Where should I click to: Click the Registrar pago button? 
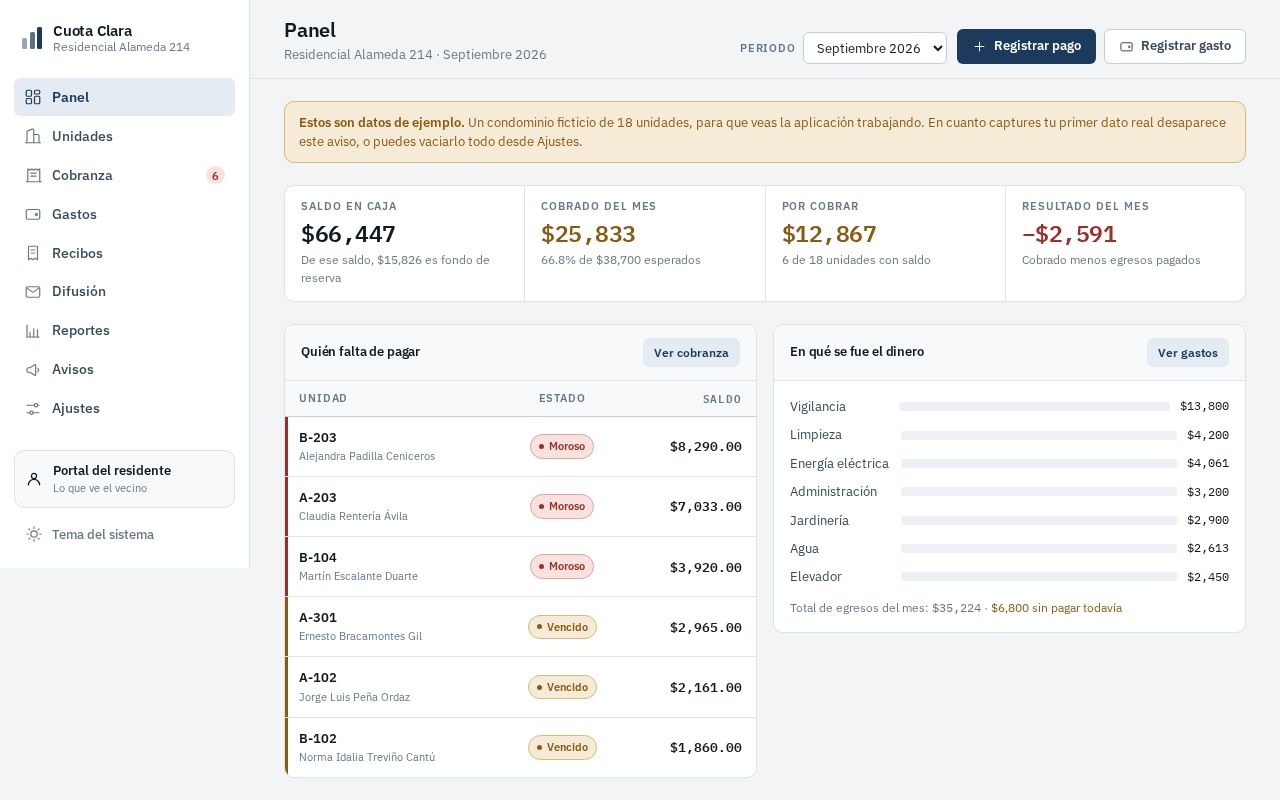pyautogui.click(x=1026, y=46)
